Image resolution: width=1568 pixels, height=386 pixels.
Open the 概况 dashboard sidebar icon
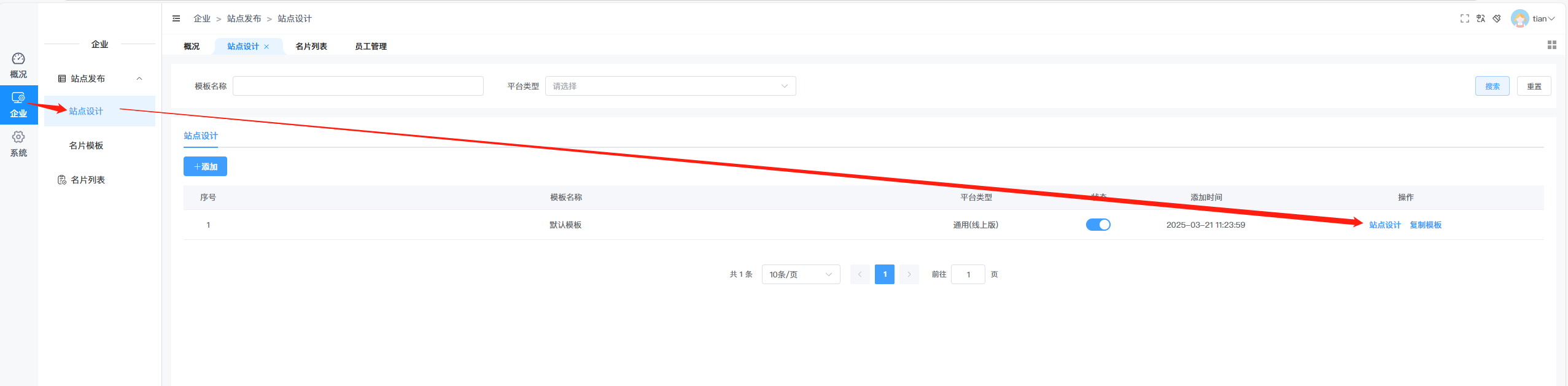coord(18,59)
